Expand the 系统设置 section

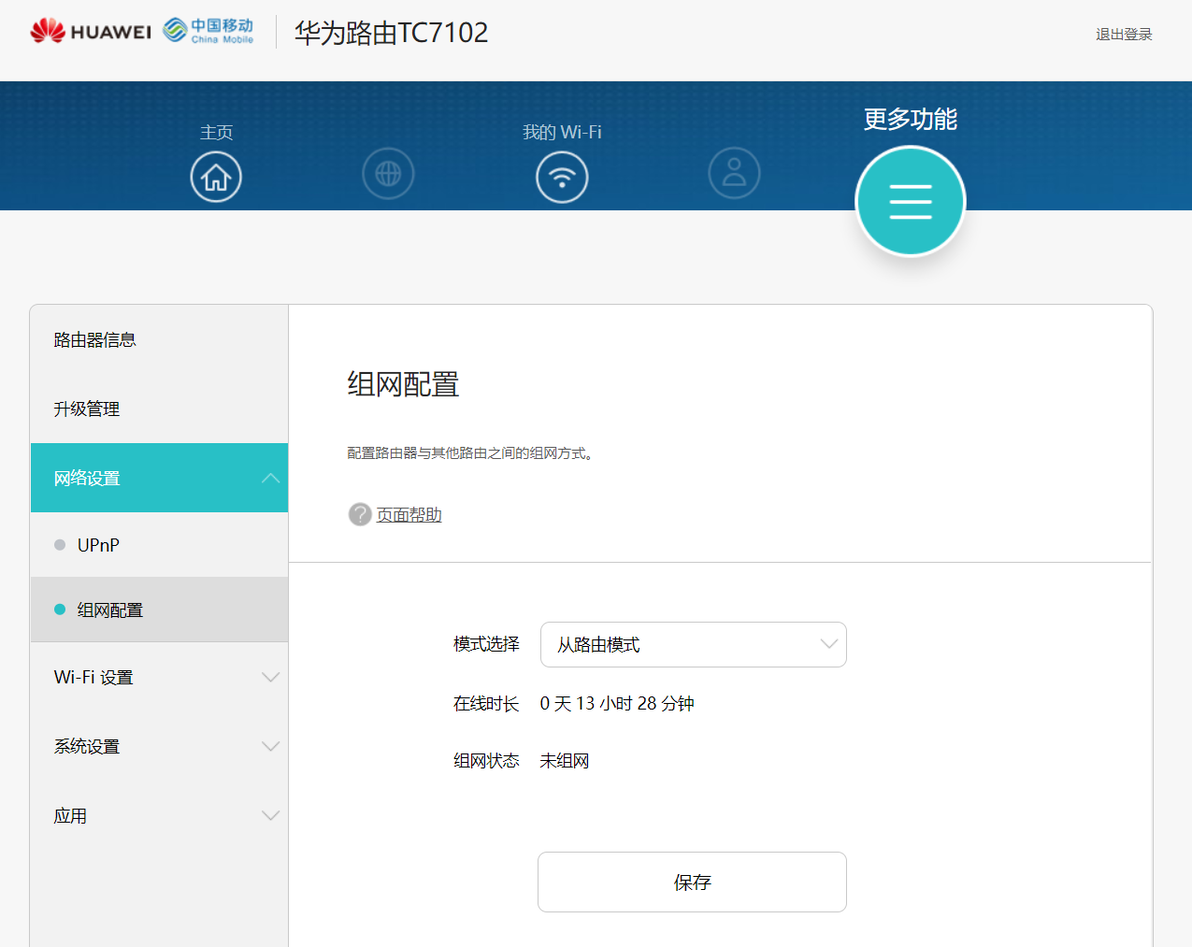[x=160, y=746]
